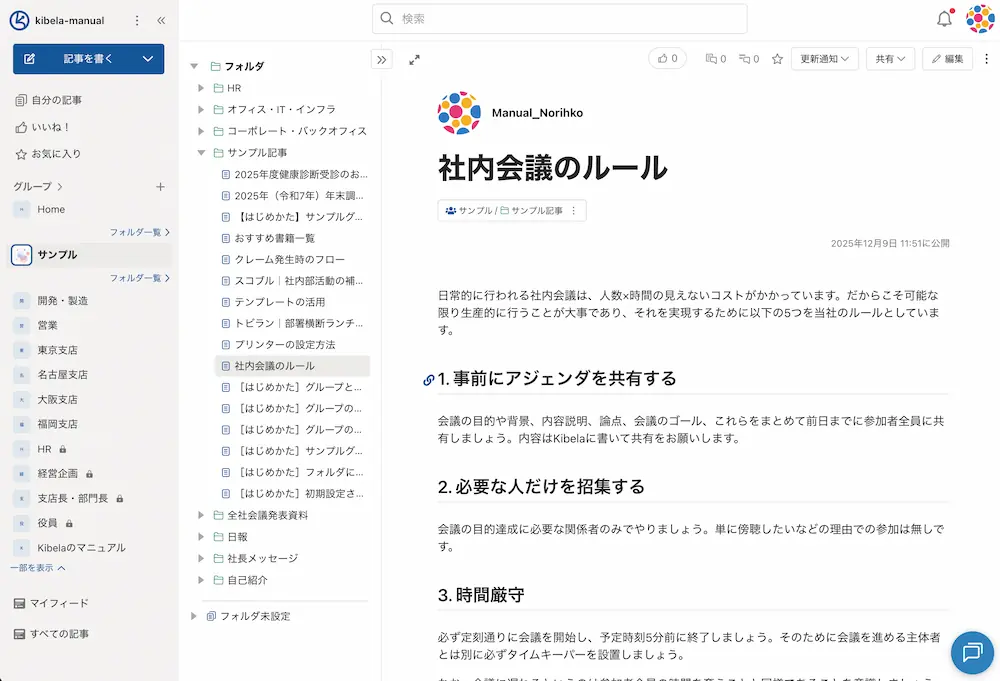Click the pencil icon on 記事を書く button
The height and width of the screenshot is (681, 1000).
pyautogui.click(x=30, y=59)
